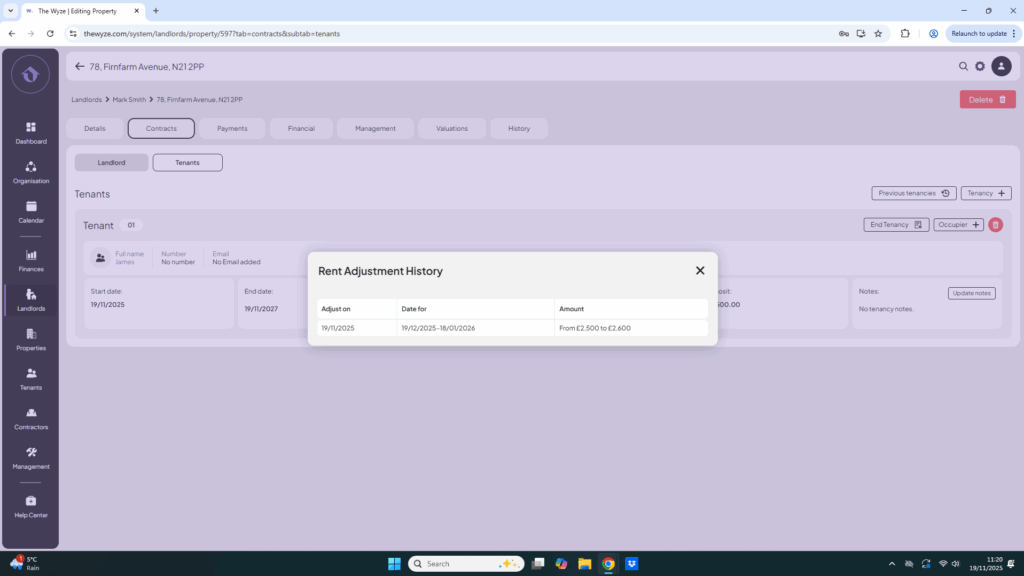Open the settings gear in header
This screenshot has width=1024, height=576.
click(x=980, y=67)
